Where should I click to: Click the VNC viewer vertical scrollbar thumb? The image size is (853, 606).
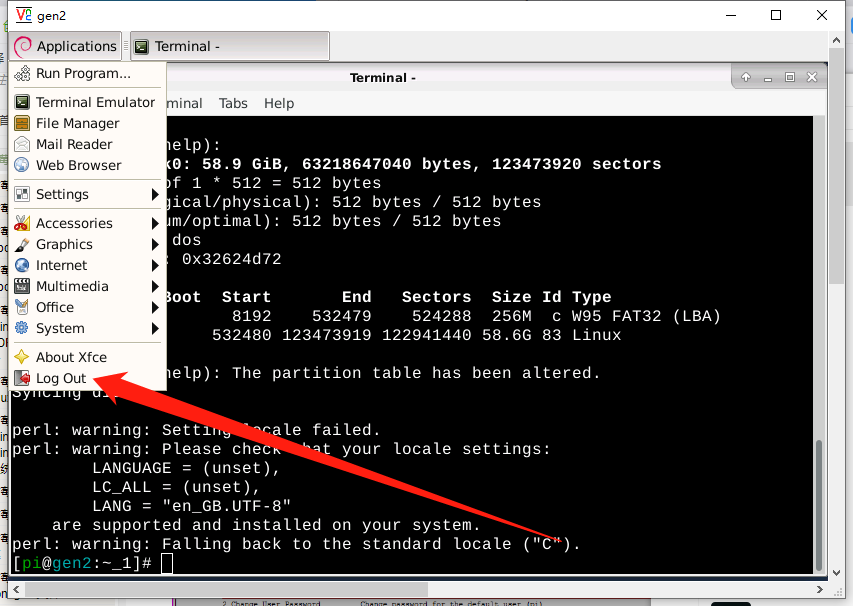(x=836, y=166)
